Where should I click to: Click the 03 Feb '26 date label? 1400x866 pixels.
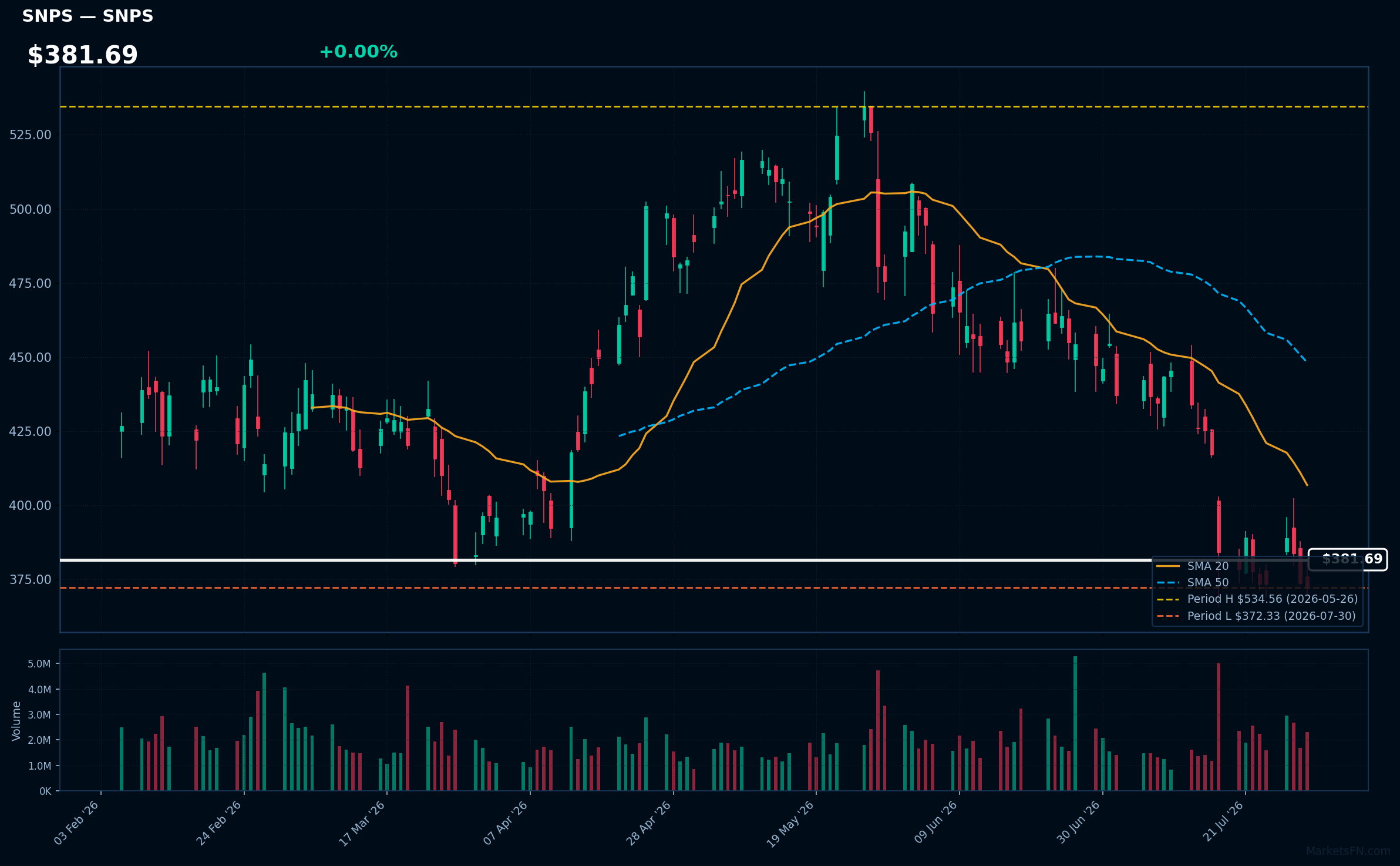point(76,823)
